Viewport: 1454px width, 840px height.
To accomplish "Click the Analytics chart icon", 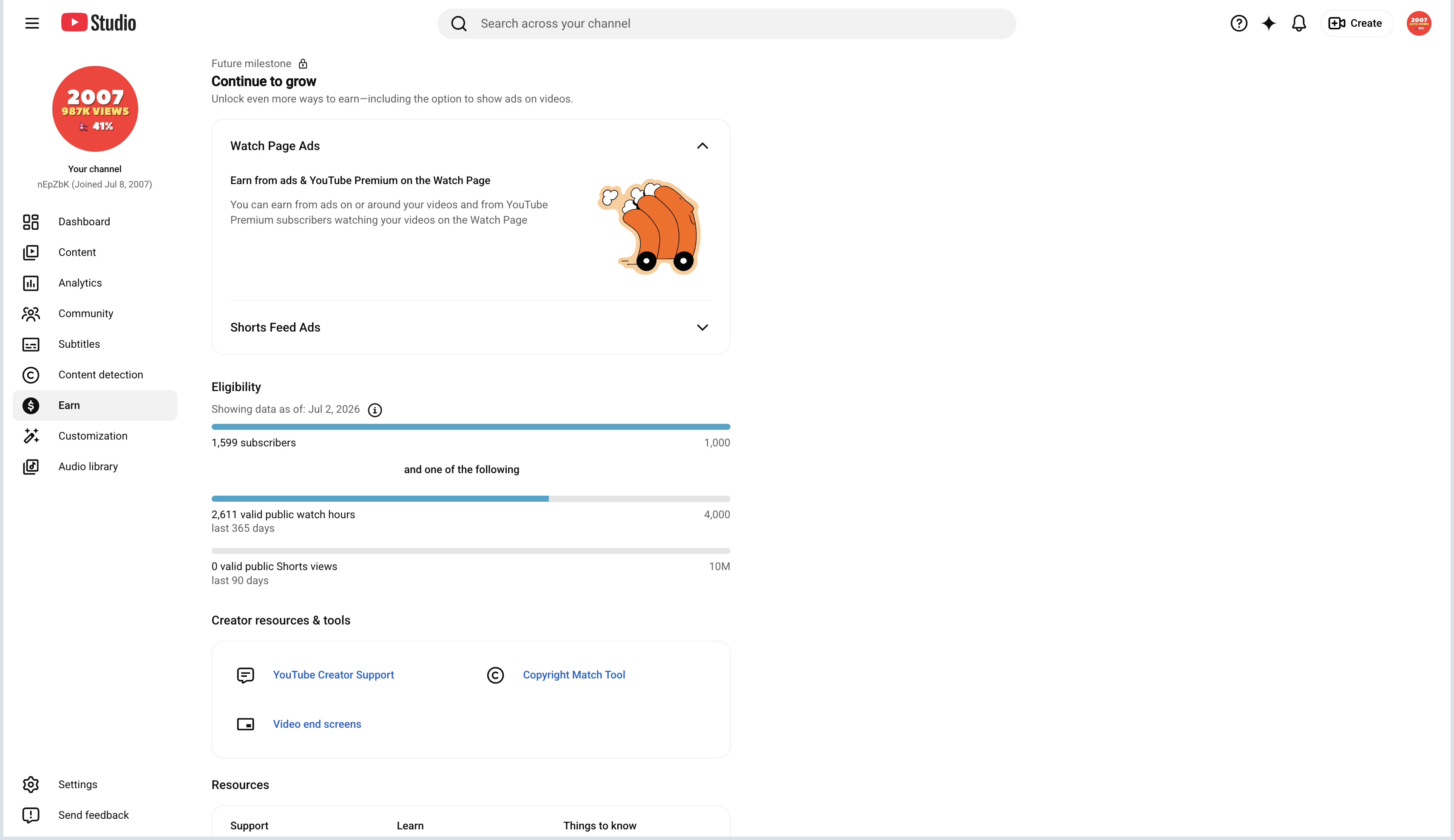I will click(31, 283).
